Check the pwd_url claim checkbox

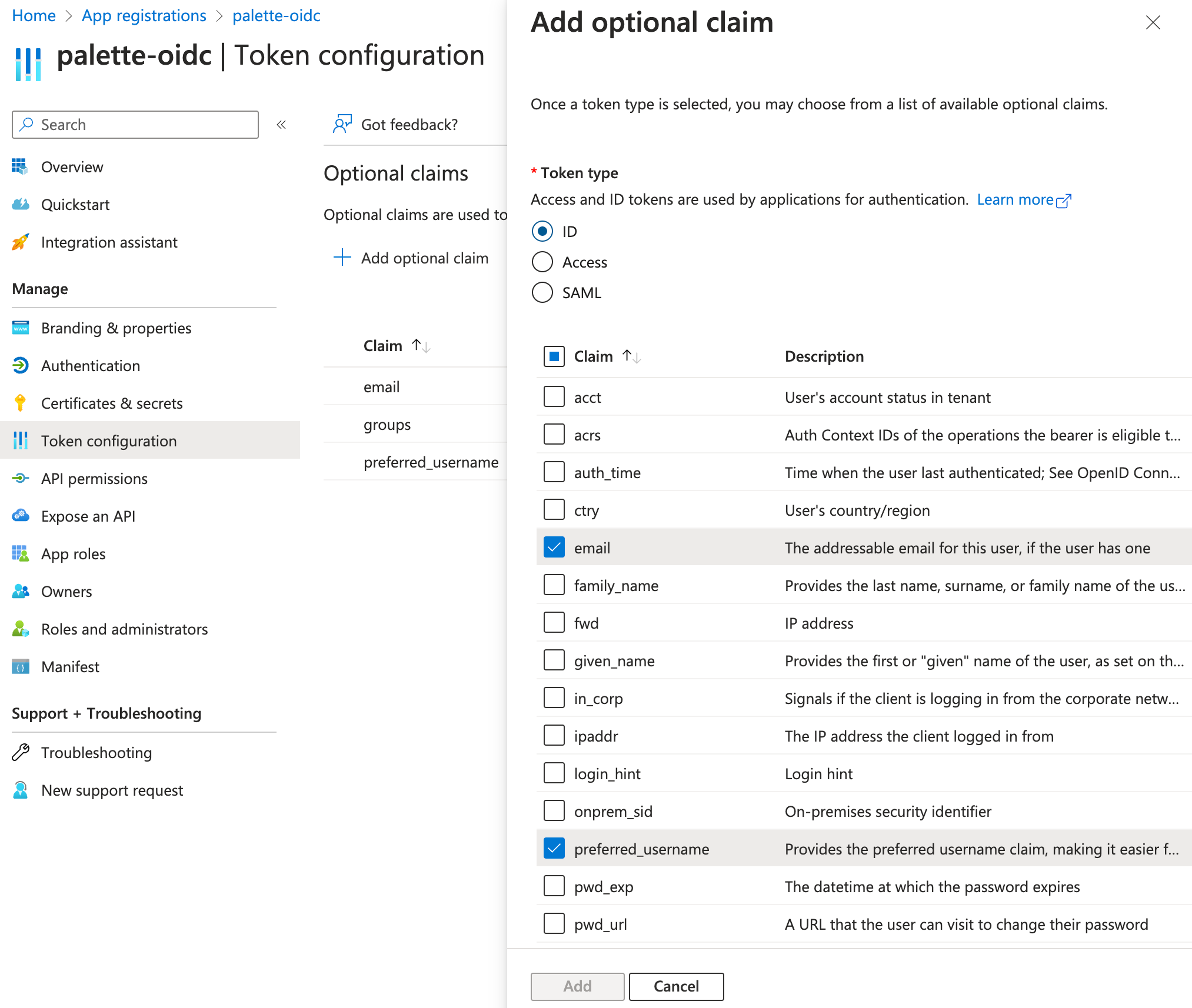(x=554, y=924)
